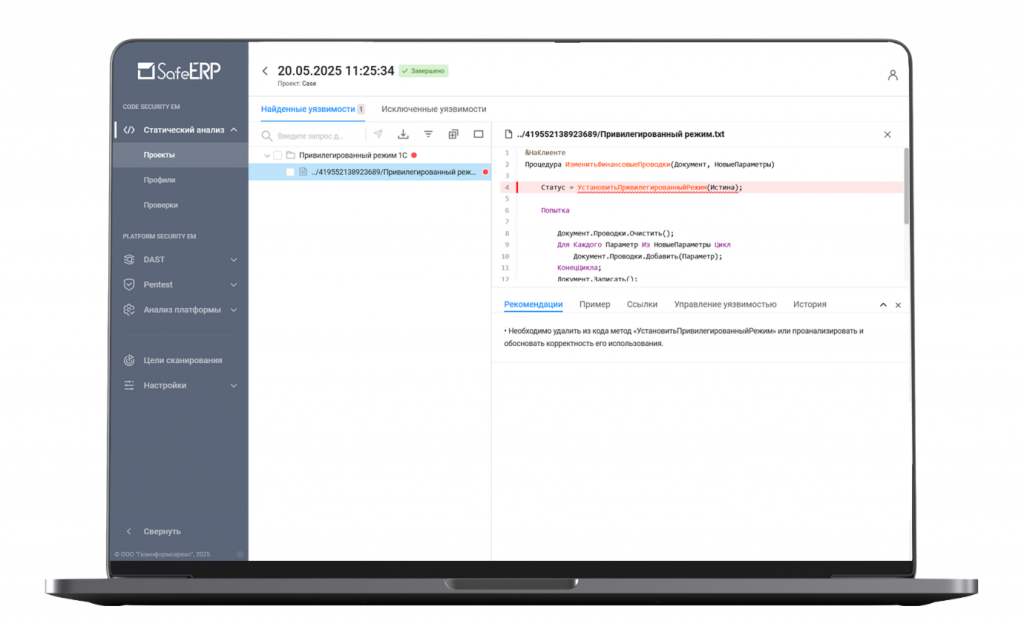The image size is (1024, 629).
Task: Click the expand-all icon in the toolbar
Action: point(453,134)
